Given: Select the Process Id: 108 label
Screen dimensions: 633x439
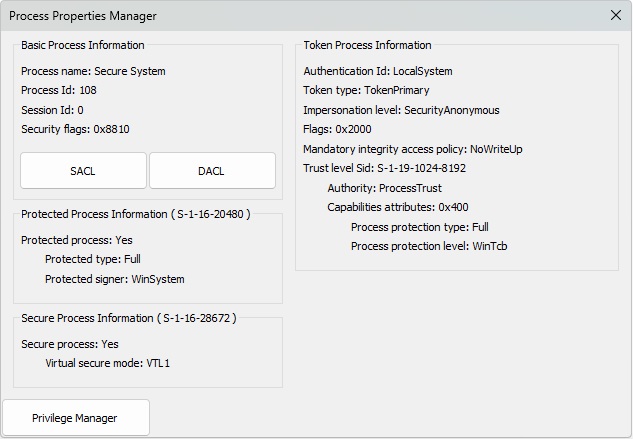Looking at the screenshot, I should point(59,91).
